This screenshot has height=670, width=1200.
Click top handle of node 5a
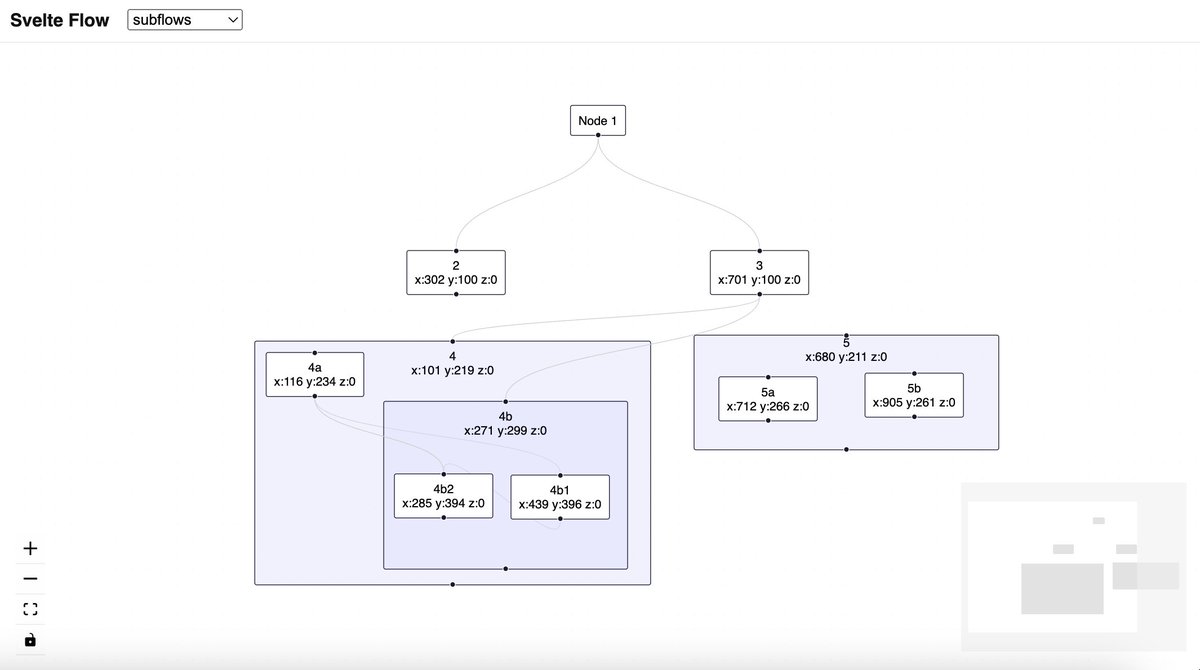[x=768, y=377]
